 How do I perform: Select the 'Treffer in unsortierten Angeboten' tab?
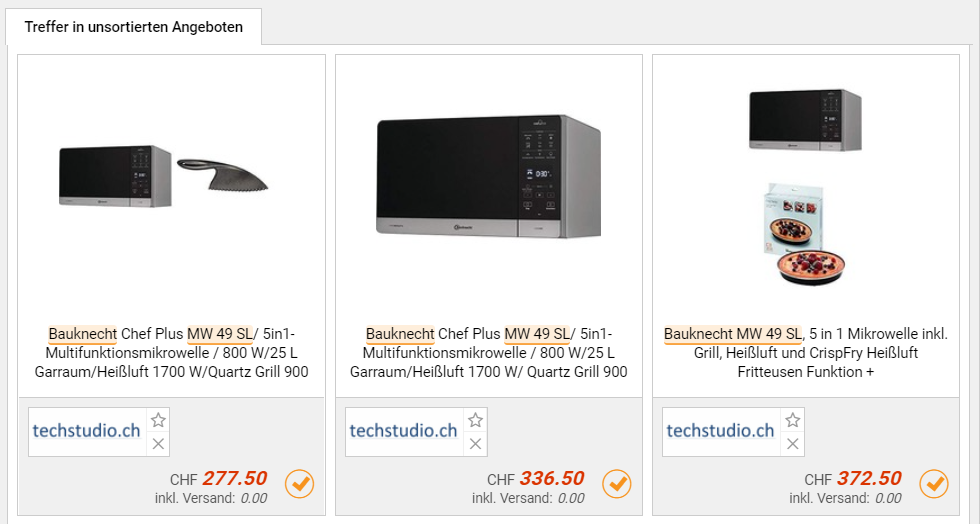click(x=134, y=27)
